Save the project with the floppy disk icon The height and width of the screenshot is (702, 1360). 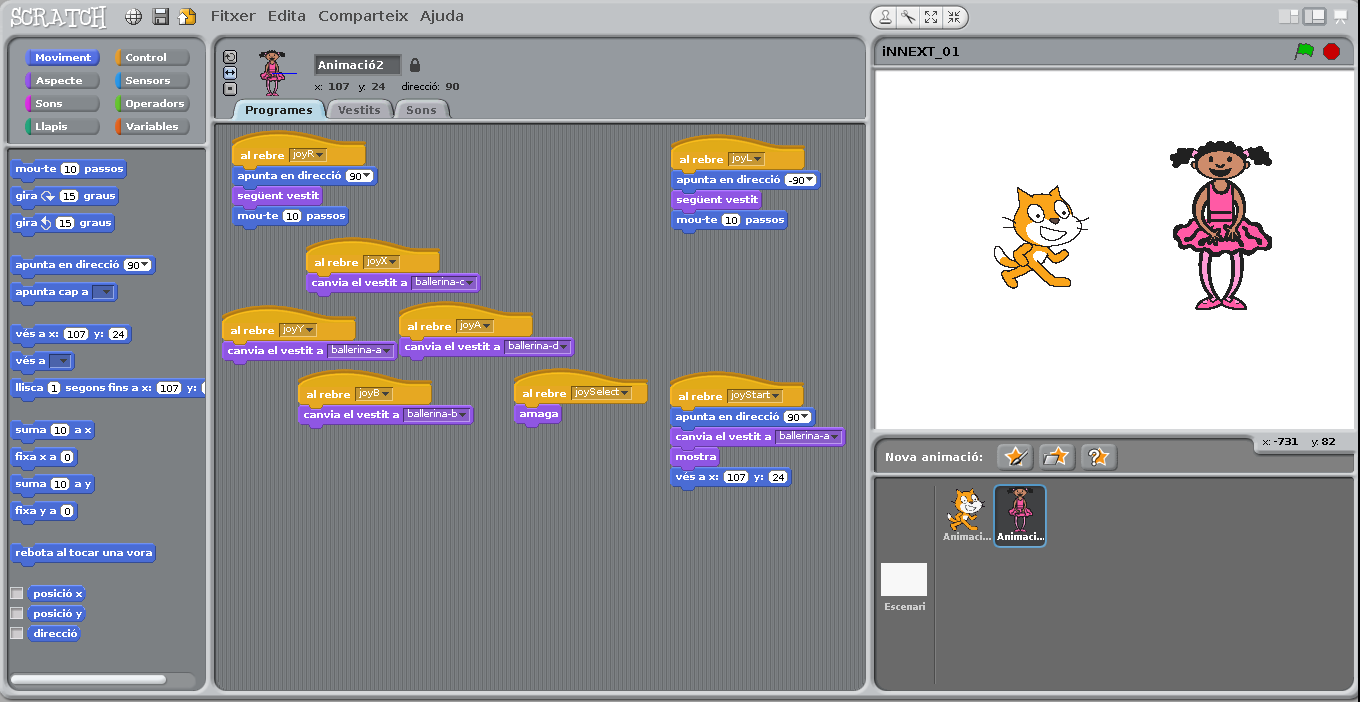click(x=160, y=17)
